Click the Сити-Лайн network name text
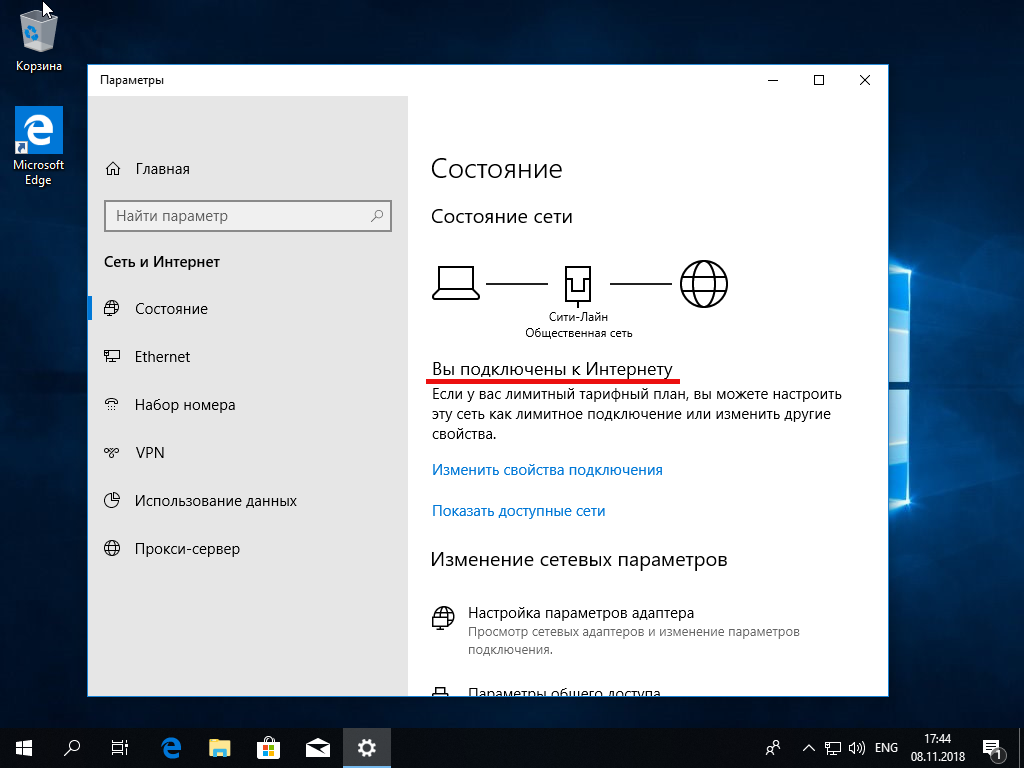The image size is (1024, 768). [578, 317]
